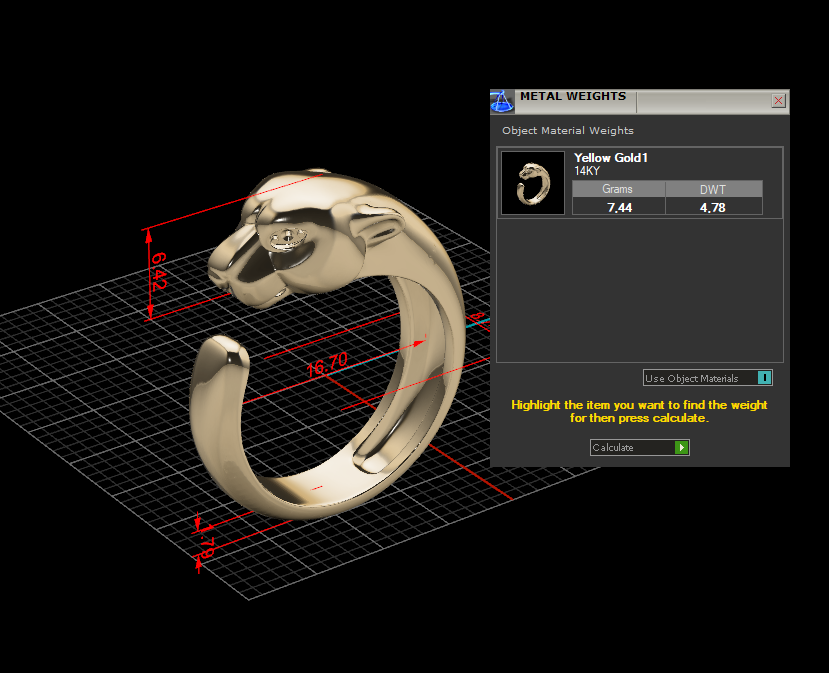Click the Metal Weights panel cone icon
This screenshot has height=673, width=829.
(x=502, y=102)
